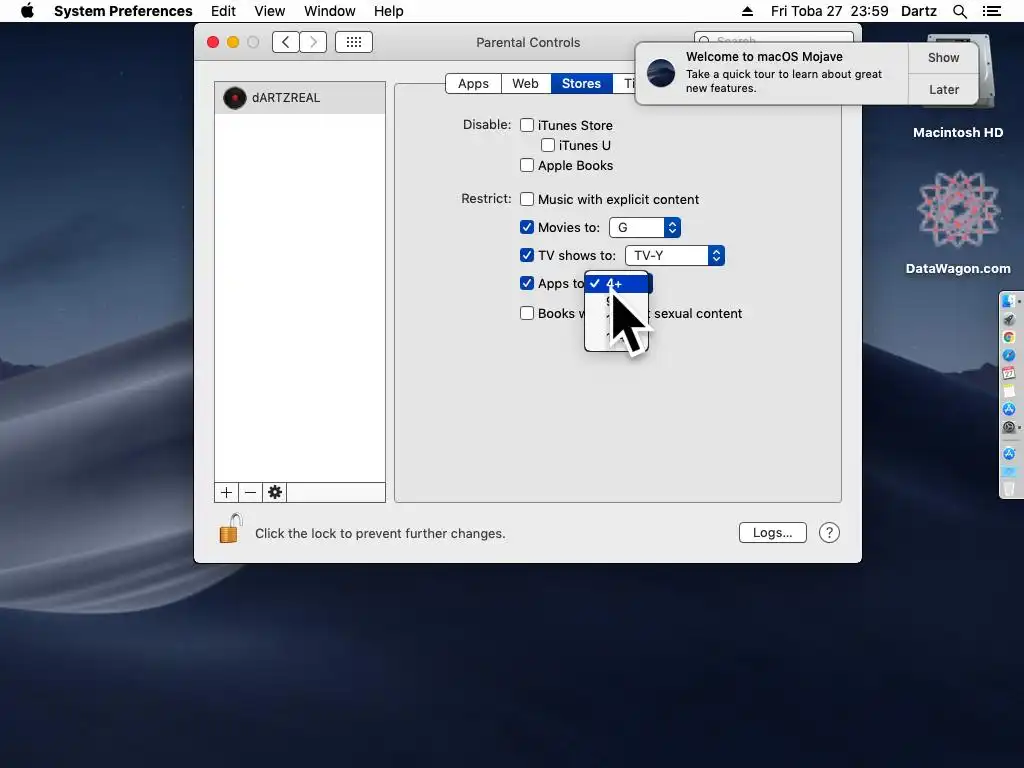The image size is (1024, 768).
Task: Restrict music with explicit content
Action: 527,199
